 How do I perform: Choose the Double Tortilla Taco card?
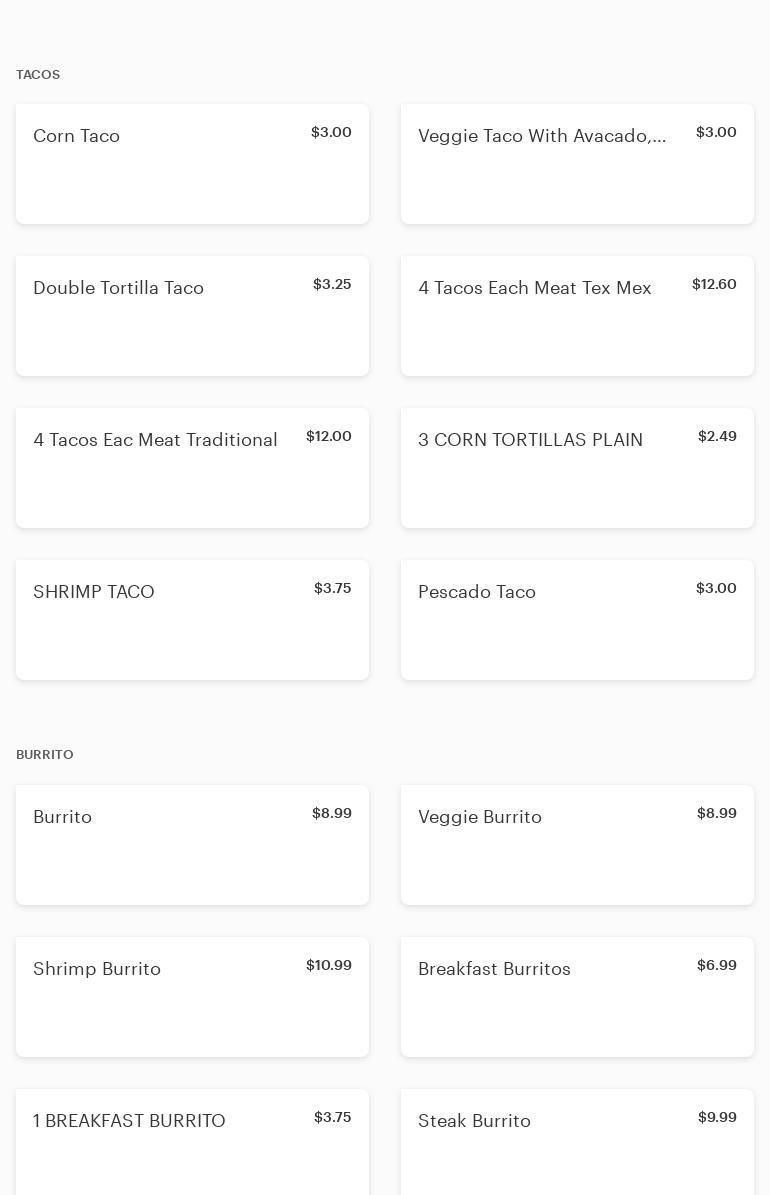point(192,316)
